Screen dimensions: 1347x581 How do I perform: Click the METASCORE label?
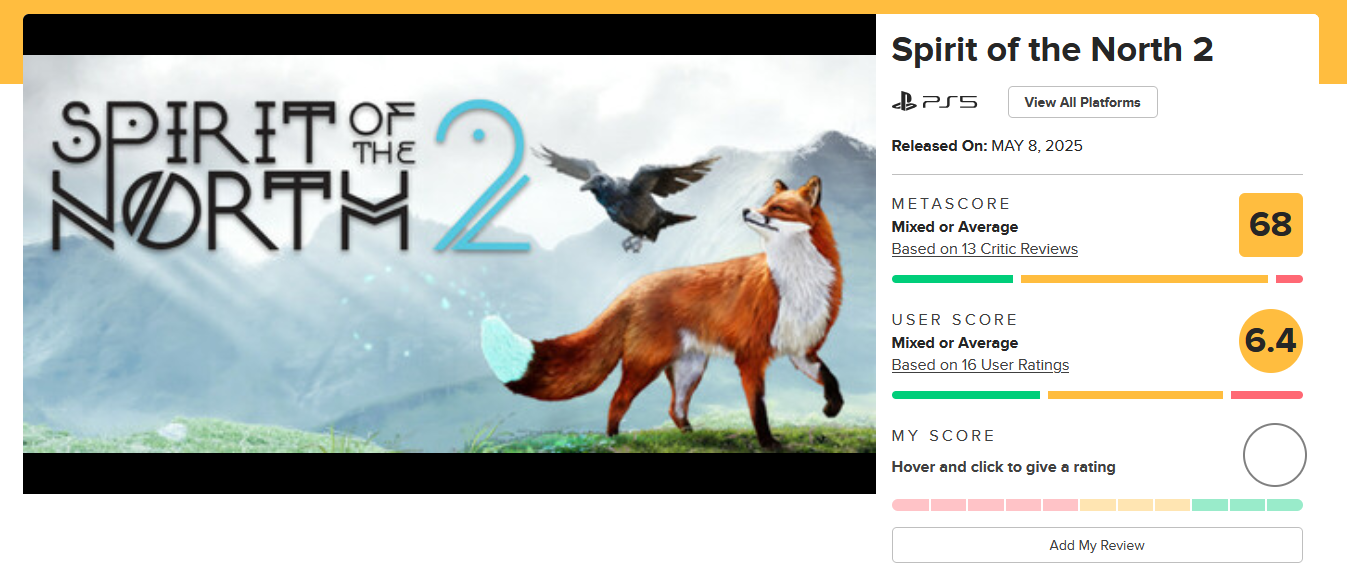pos(951,204)
